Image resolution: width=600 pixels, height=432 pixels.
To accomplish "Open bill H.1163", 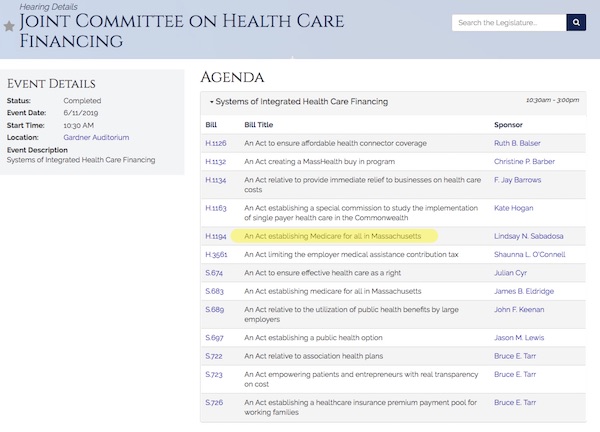I will coord(216,208).
